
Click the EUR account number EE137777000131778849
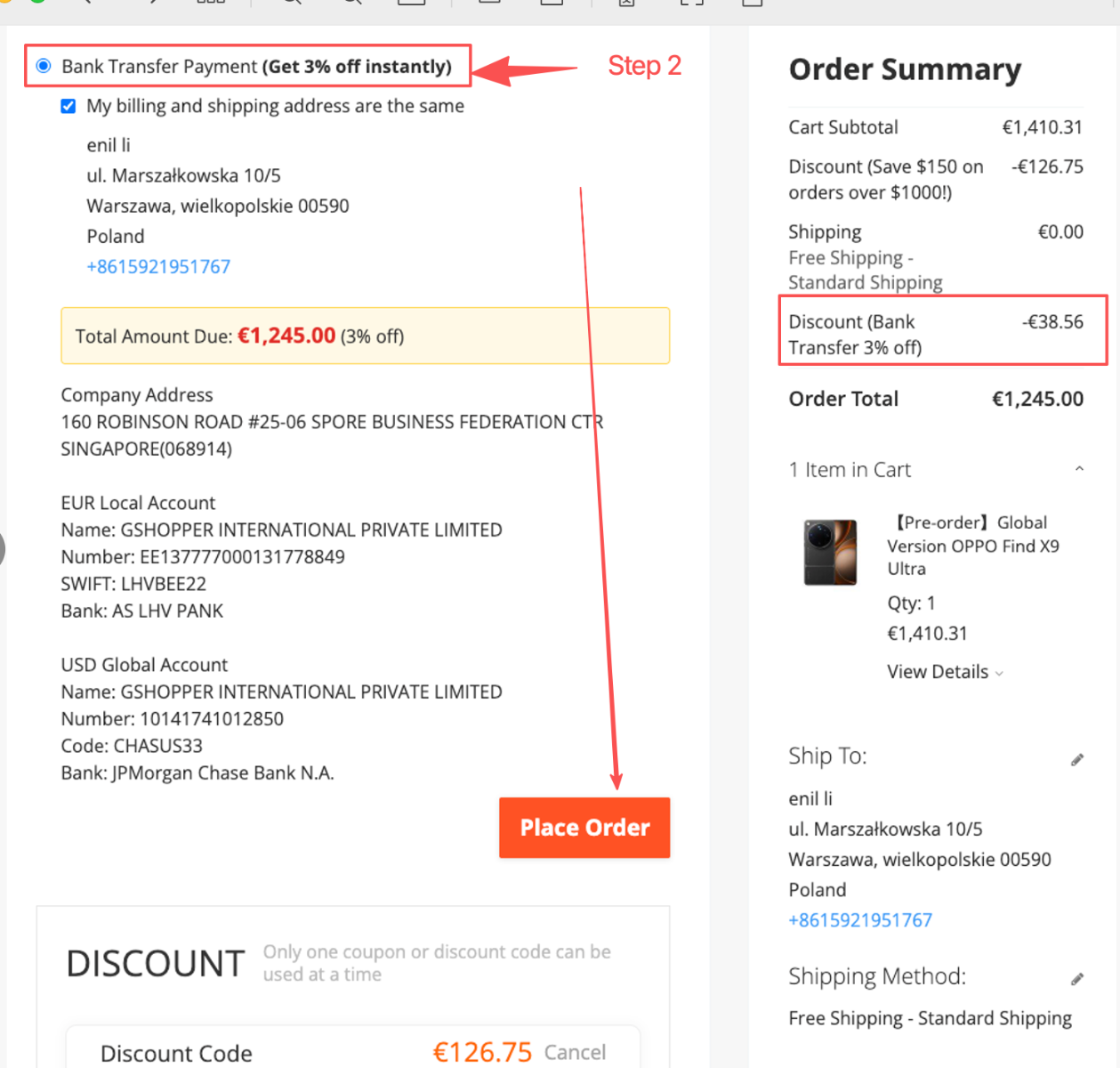(242, 557)
